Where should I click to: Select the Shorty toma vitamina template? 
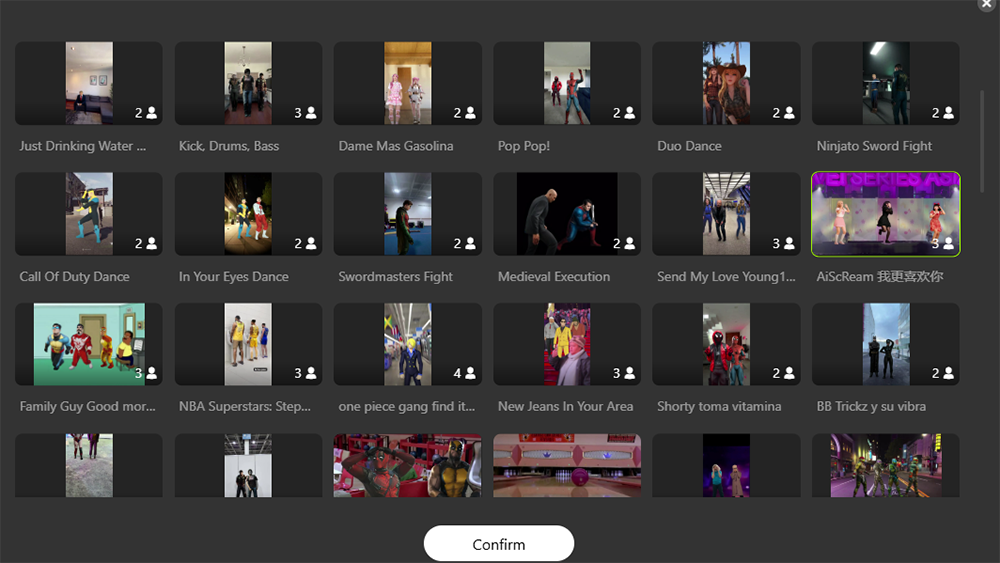[x=726, y=344]
